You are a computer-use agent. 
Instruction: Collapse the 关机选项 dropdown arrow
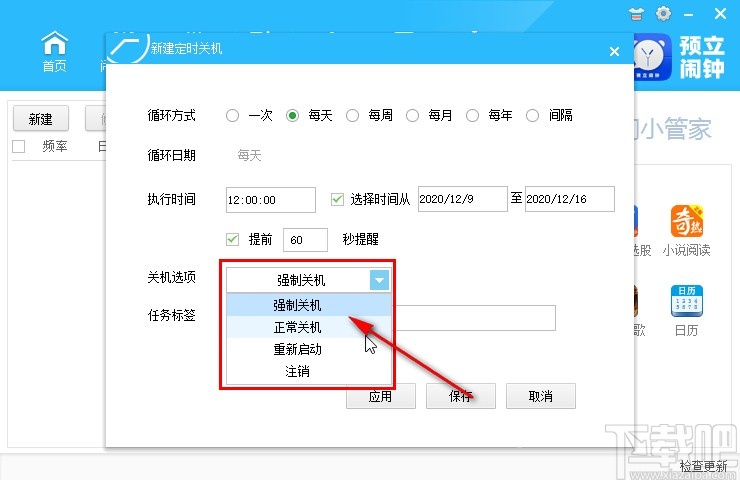pyautogui.click(x=379, y=280)
